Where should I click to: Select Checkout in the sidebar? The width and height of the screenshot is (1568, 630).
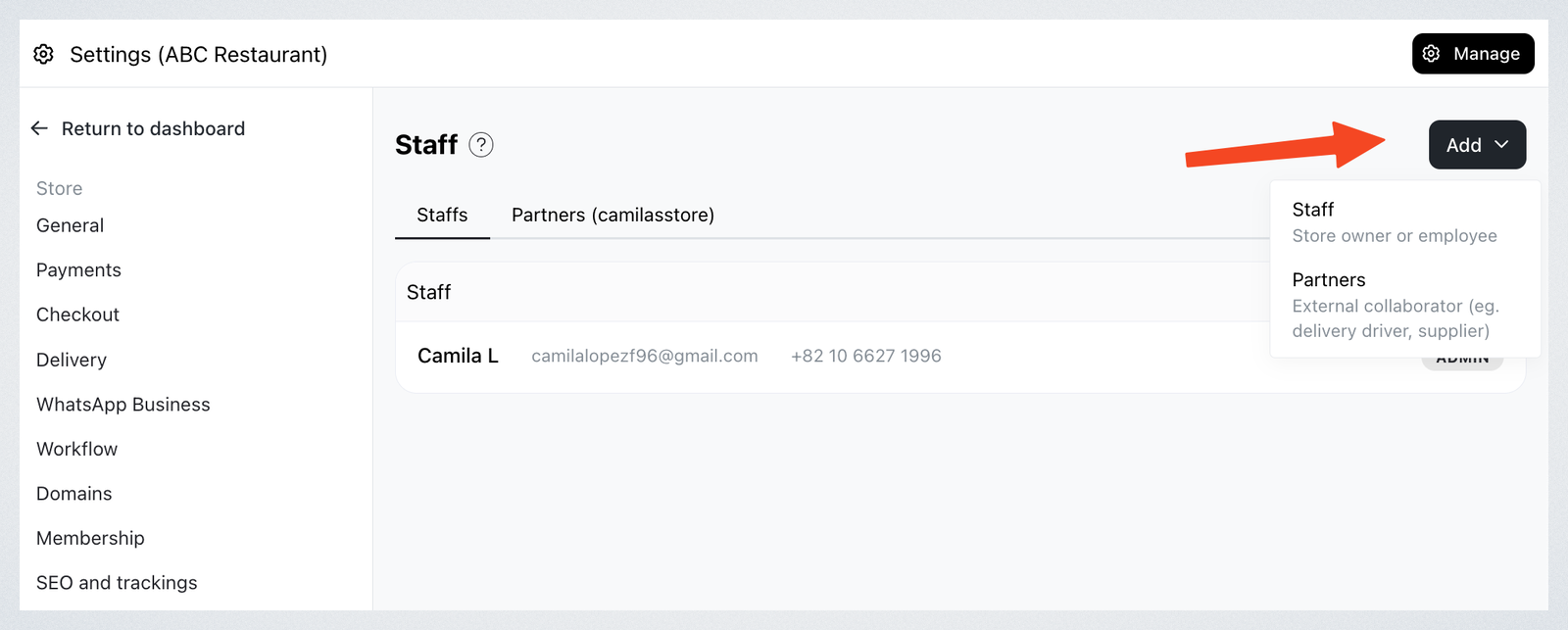click(x=77, y=315)
